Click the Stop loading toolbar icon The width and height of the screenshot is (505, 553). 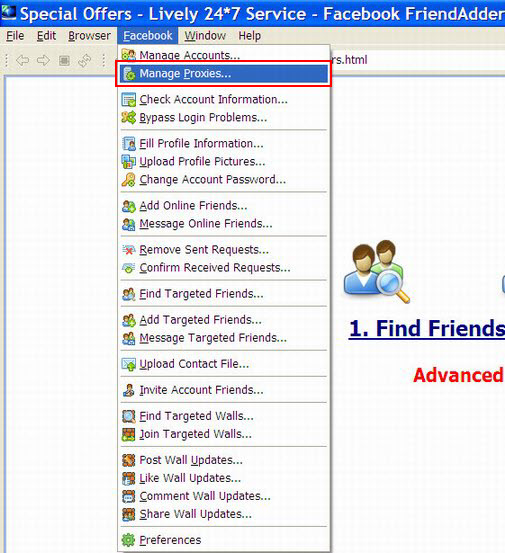click(64, 61)
